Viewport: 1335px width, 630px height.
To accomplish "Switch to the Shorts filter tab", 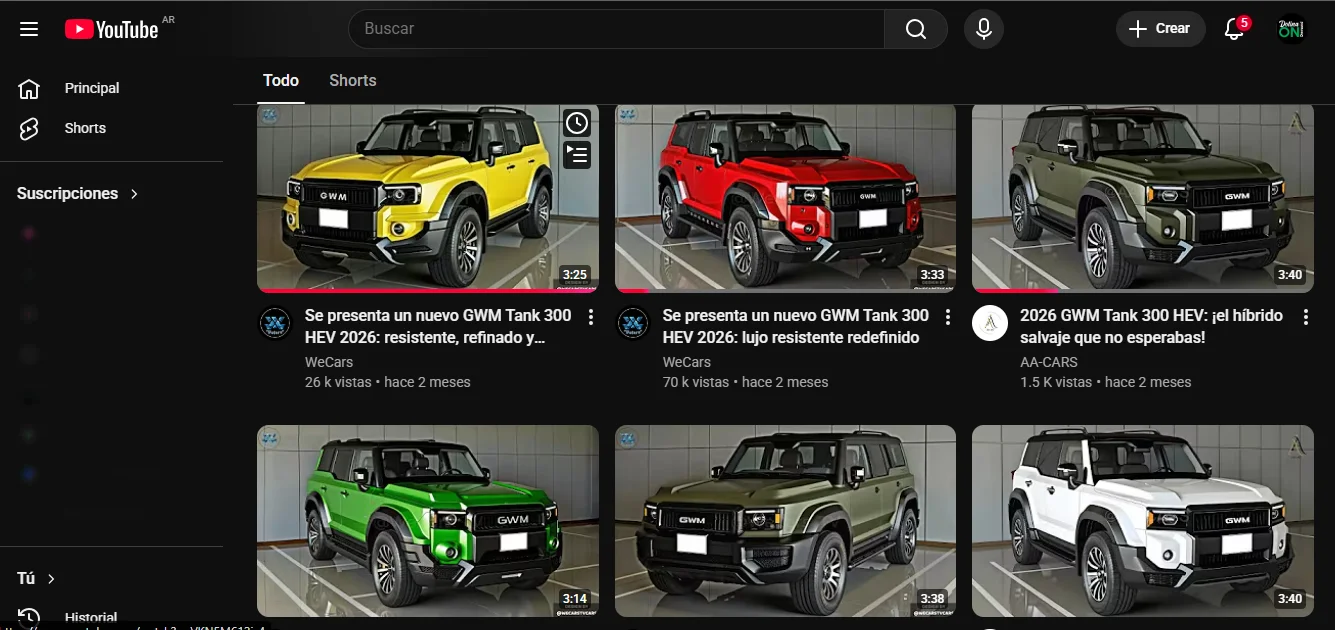I will 352,80.
